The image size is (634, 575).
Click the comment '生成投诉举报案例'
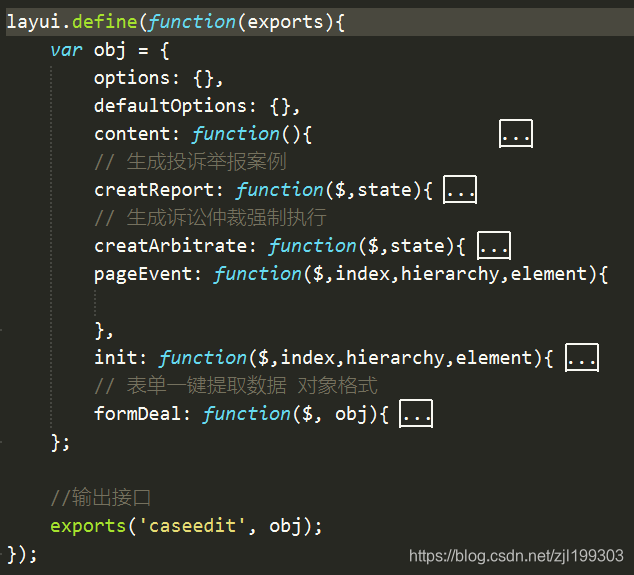[206, 162]
